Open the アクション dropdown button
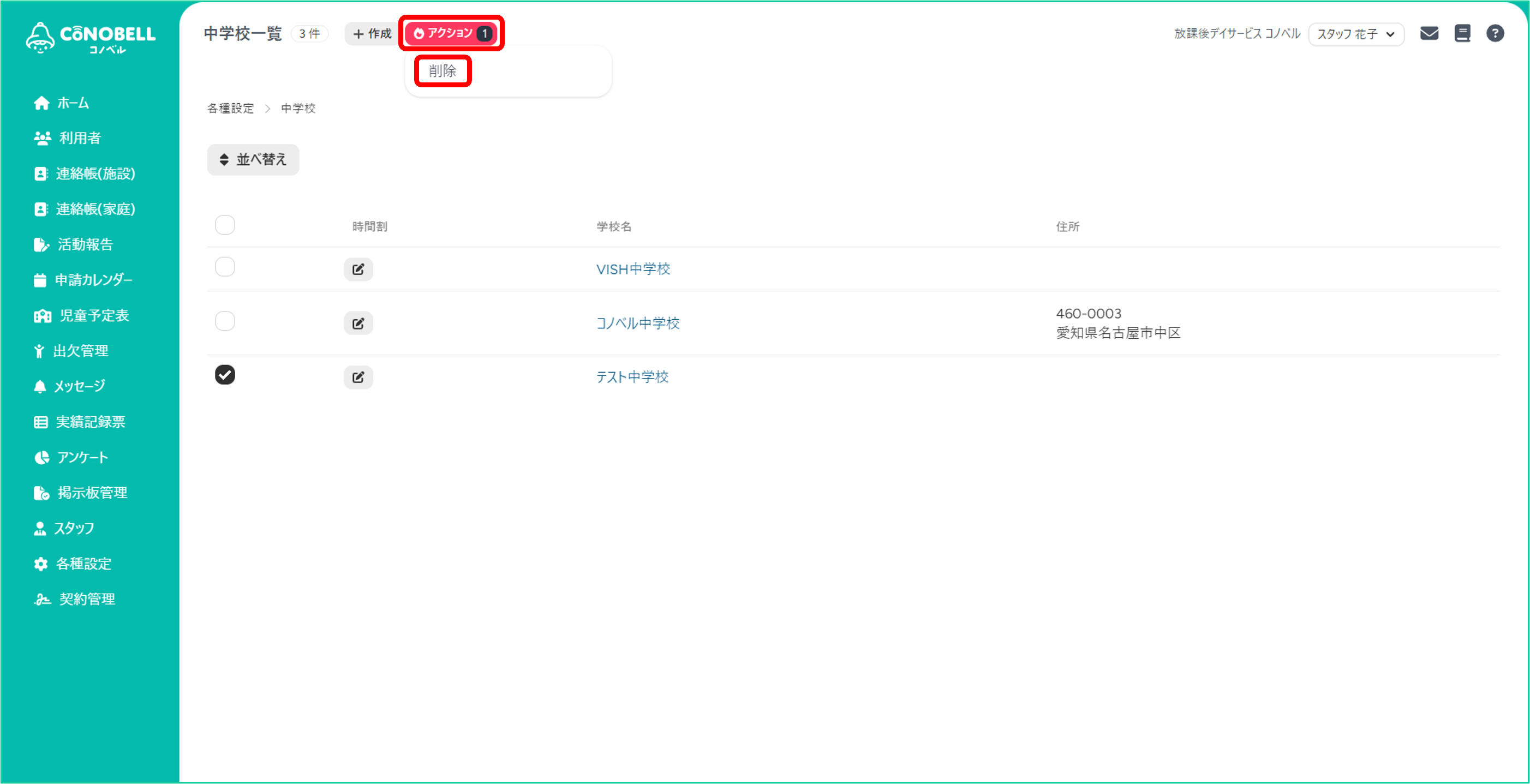This screenshot has height=784, width=1530. tap(452, 33)
